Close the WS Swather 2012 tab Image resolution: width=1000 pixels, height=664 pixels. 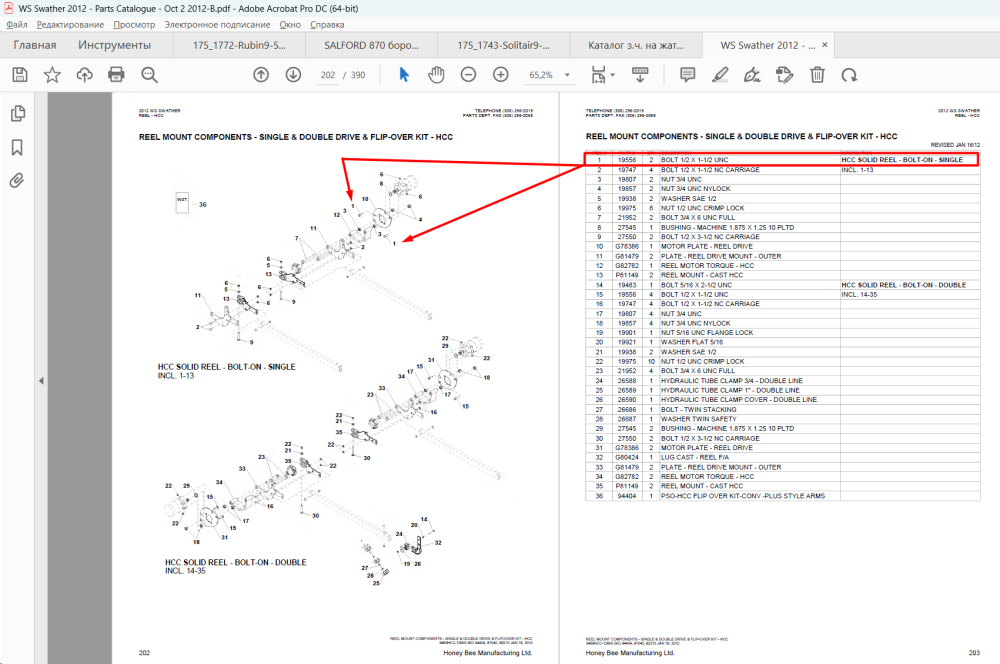825,45
